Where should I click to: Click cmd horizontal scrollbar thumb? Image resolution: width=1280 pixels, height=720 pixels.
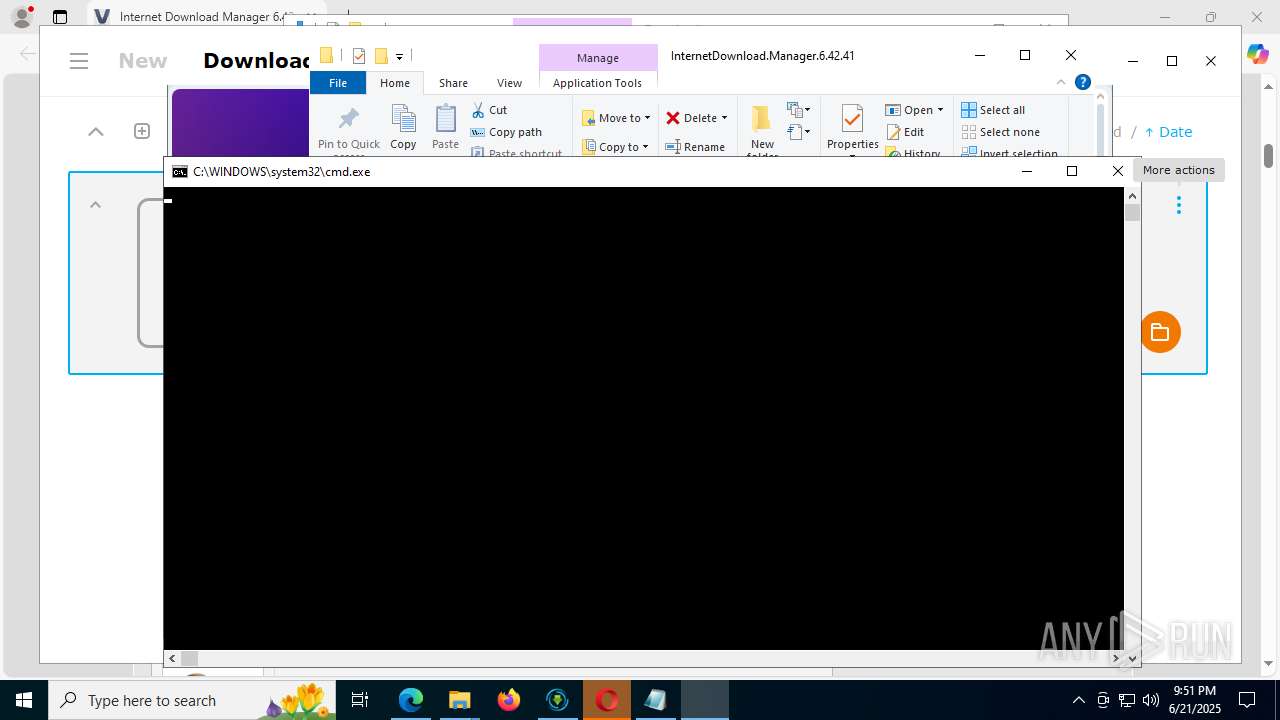pos(189,658)
